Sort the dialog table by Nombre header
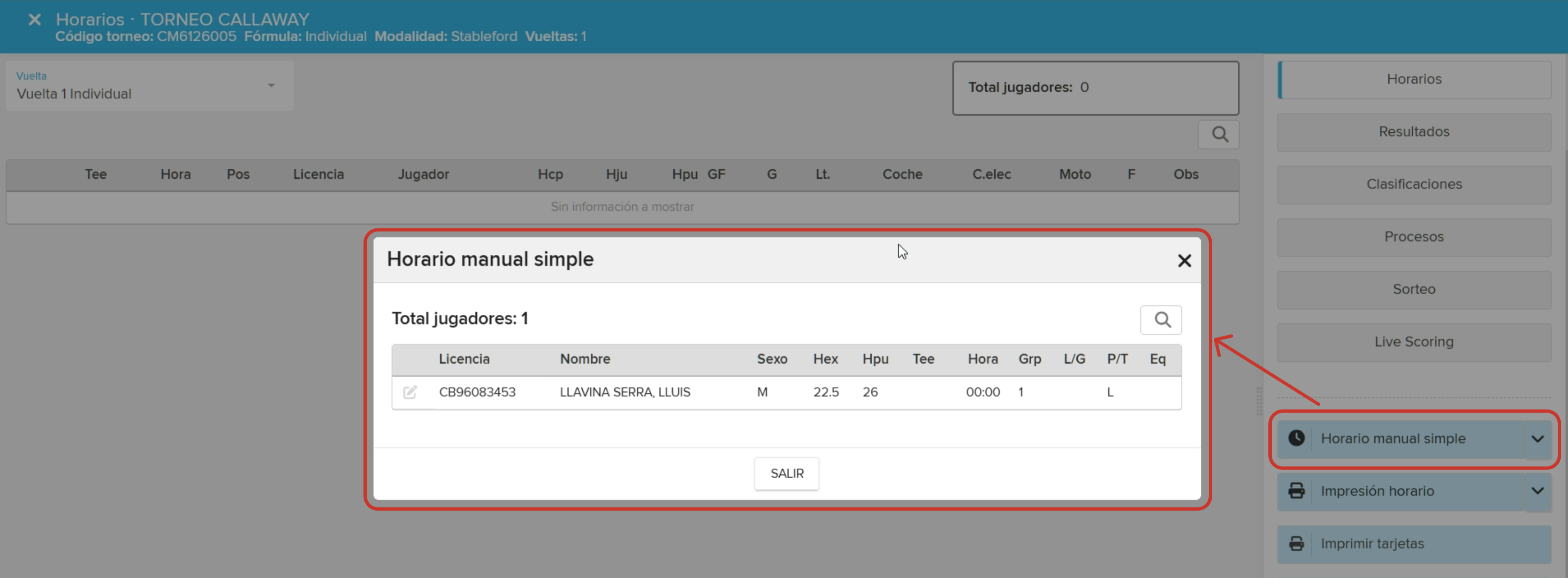1568x578 pixels. point(585,359)
